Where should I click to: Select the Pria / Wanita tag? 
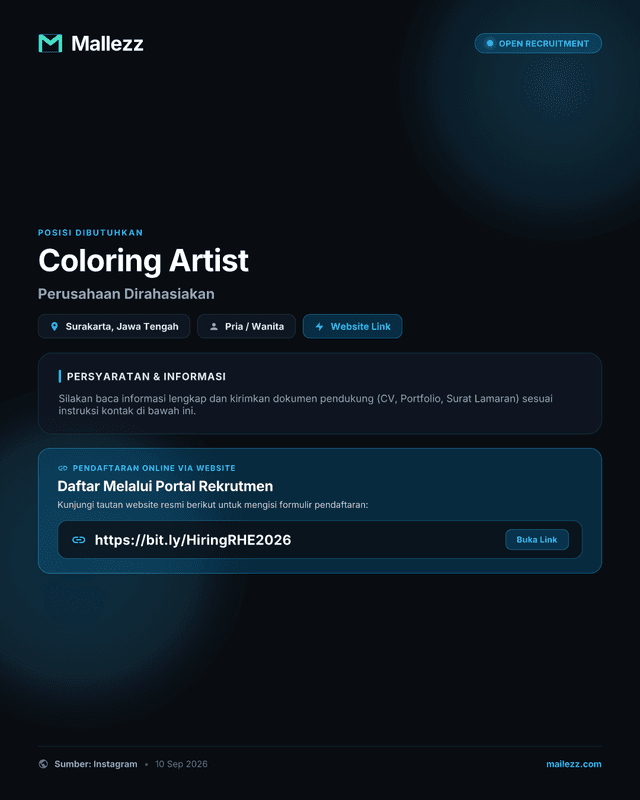[247, 327]
